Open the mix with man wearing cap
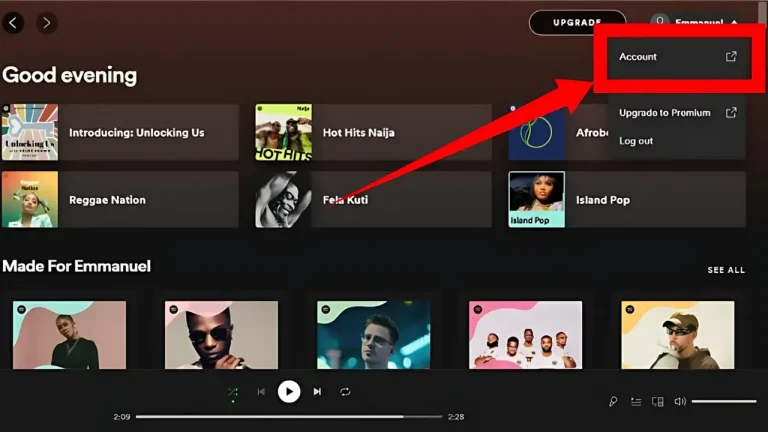This screenshot has width=768, height=432. [678, 335]
